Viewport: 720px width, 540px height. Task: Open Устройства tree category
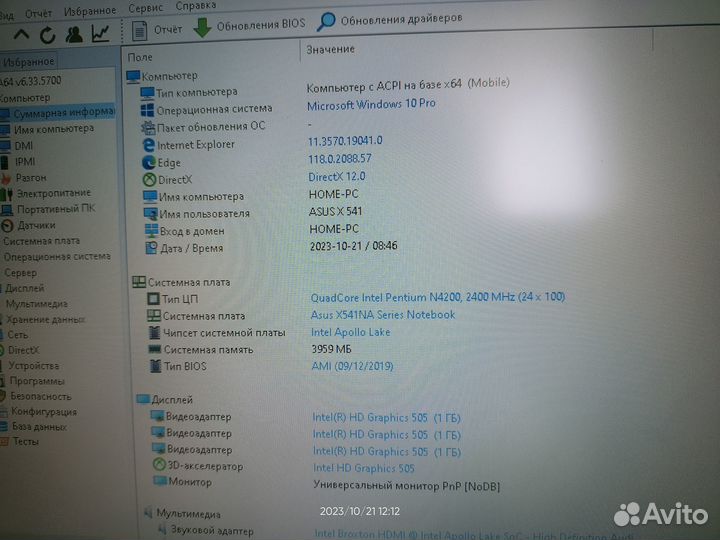point(34,366)
